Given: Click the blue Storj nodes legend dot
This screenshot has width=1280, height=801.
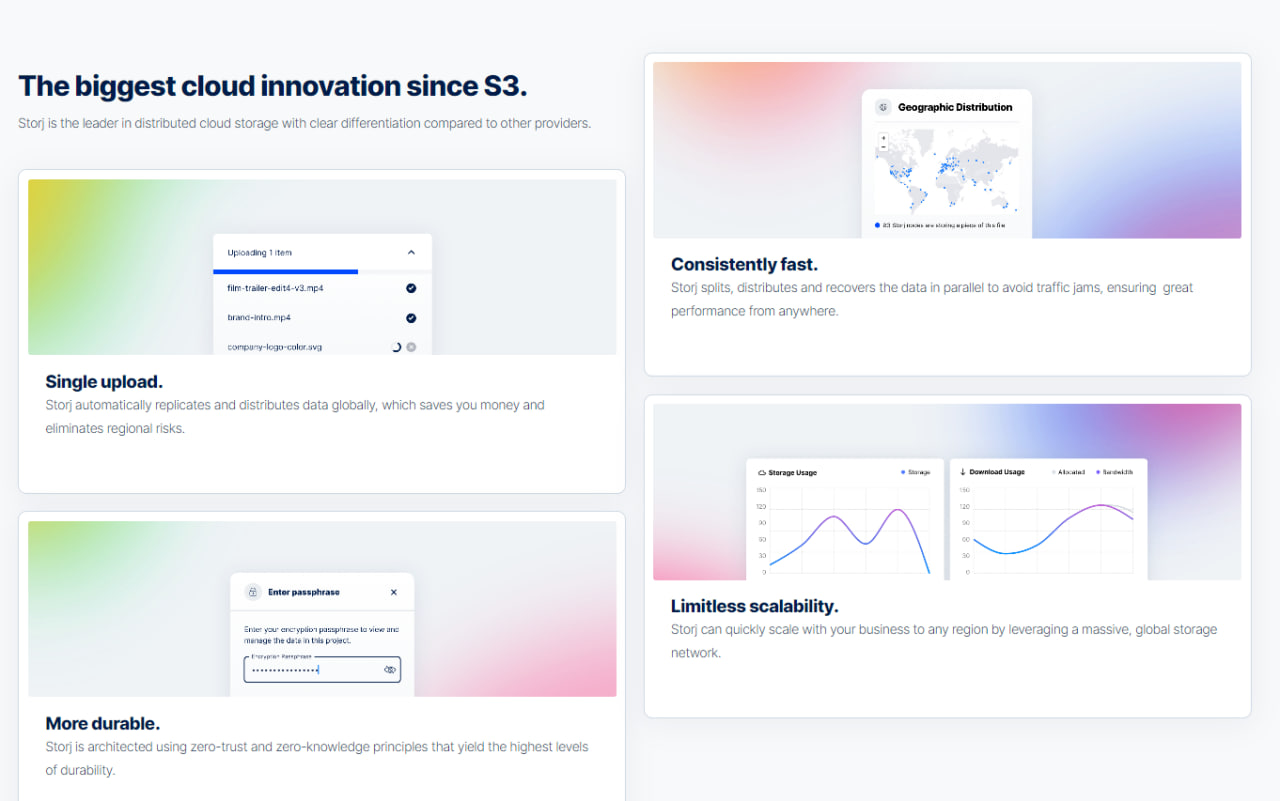Looking at the screenshot, I should pos(877,225).
